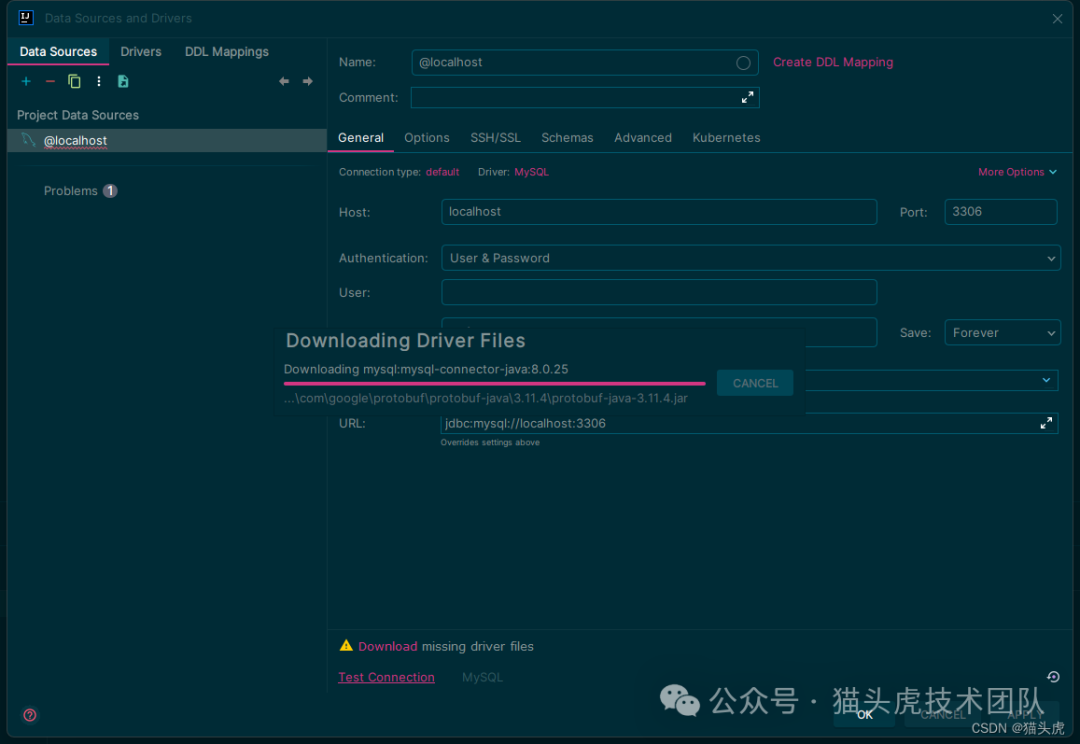The height and width of the screenshot is (744, 1080).
Task: Open the dropdown right of the download popup
Action: click(x=1046, y=380)
